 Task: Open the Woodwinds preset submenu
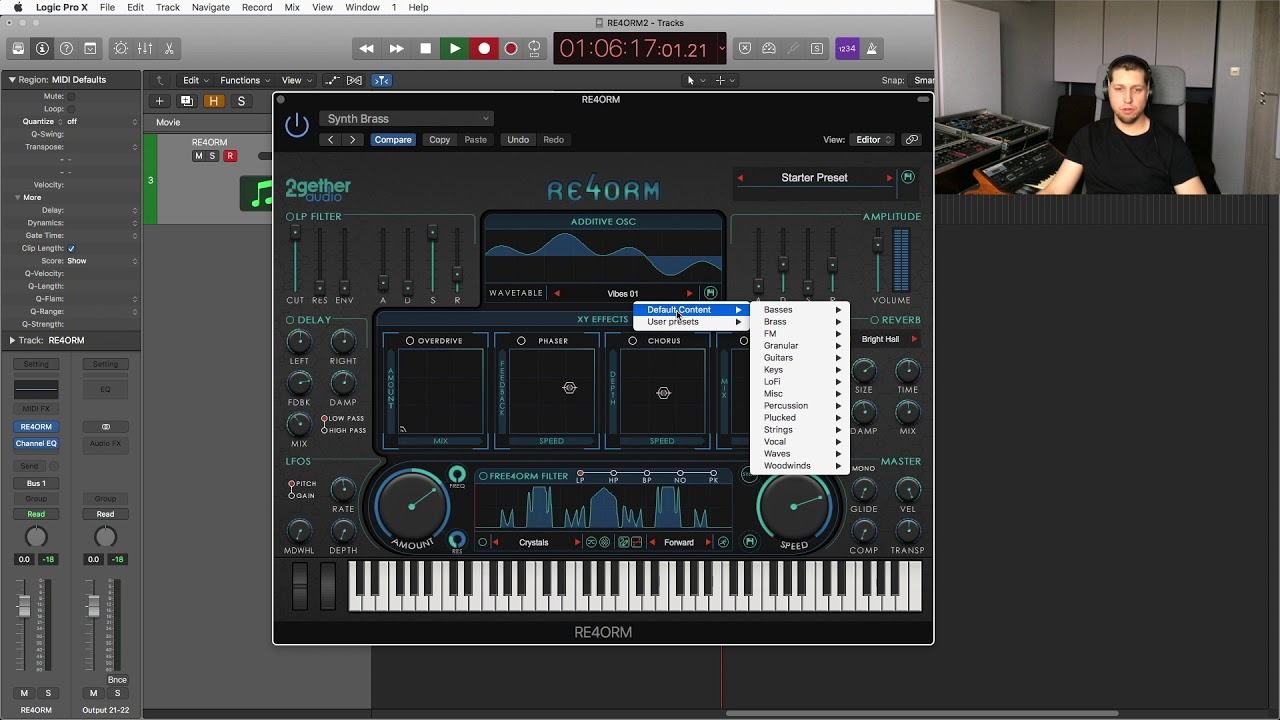pyautogui.click(x=800, y=466)
